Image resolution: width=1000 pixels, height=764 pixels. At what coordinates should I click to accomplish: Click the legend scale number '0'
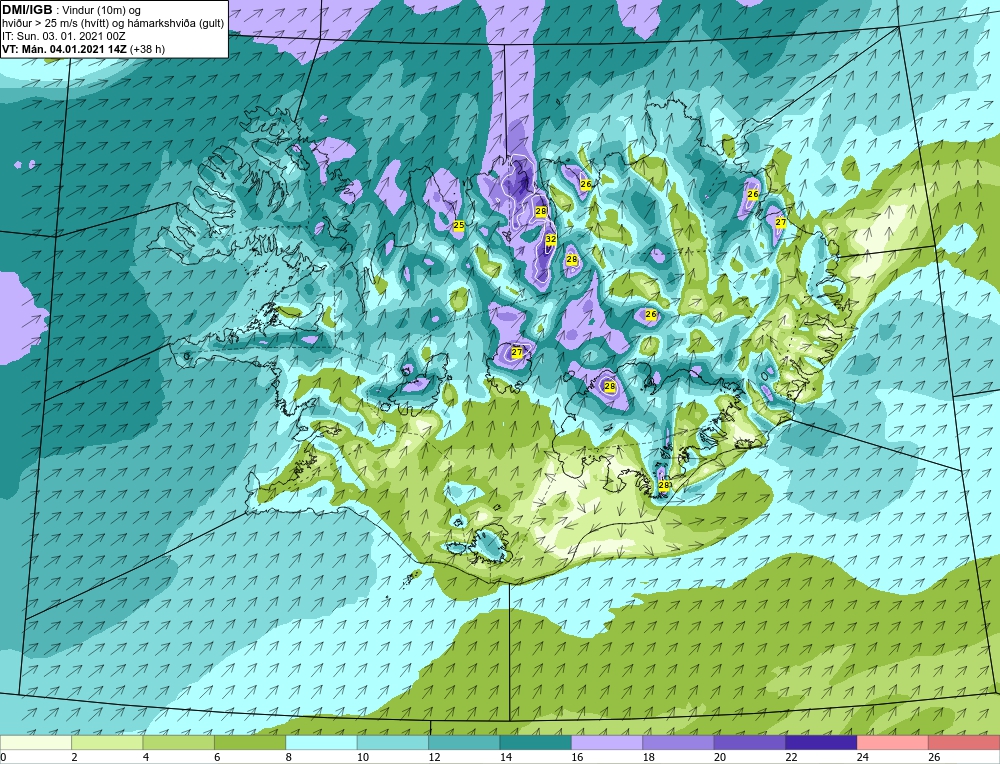[4, 757]
